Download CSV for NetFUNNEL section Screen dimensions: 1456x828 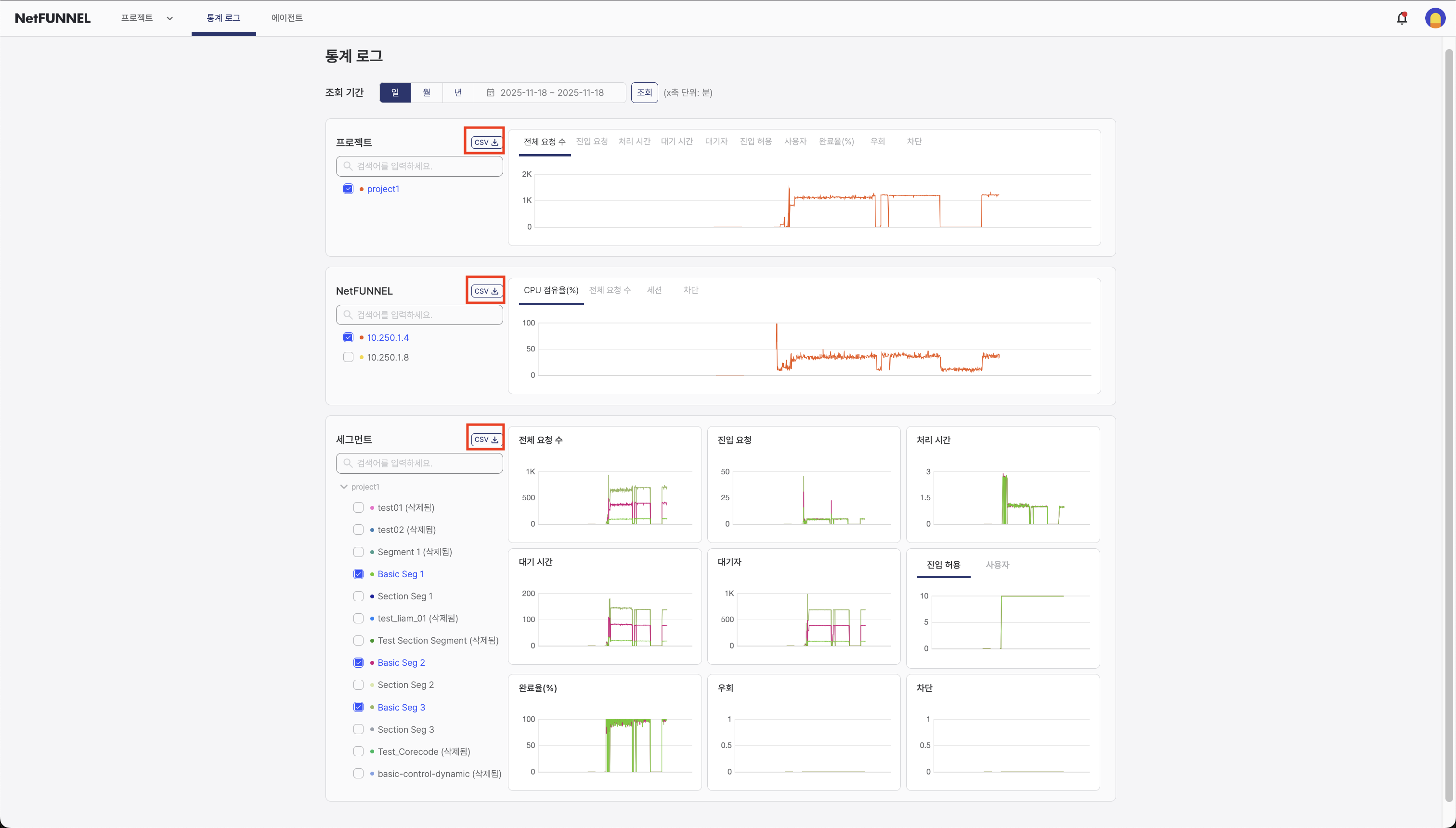click(x=486, y=291)
